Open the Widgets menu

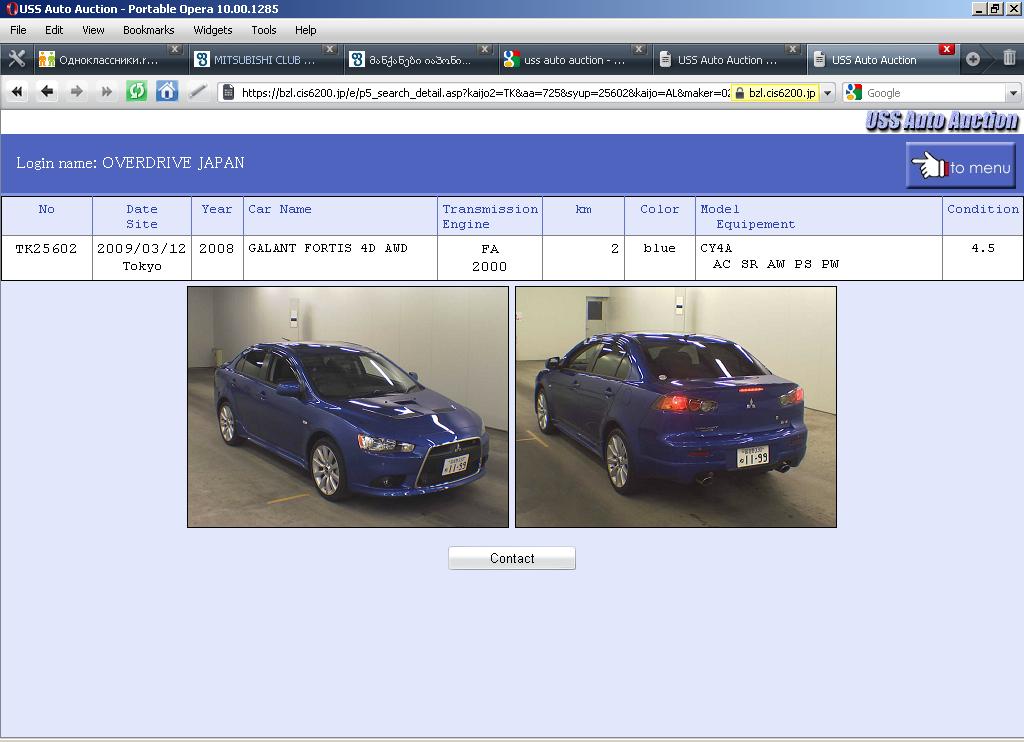pos(212,30)
